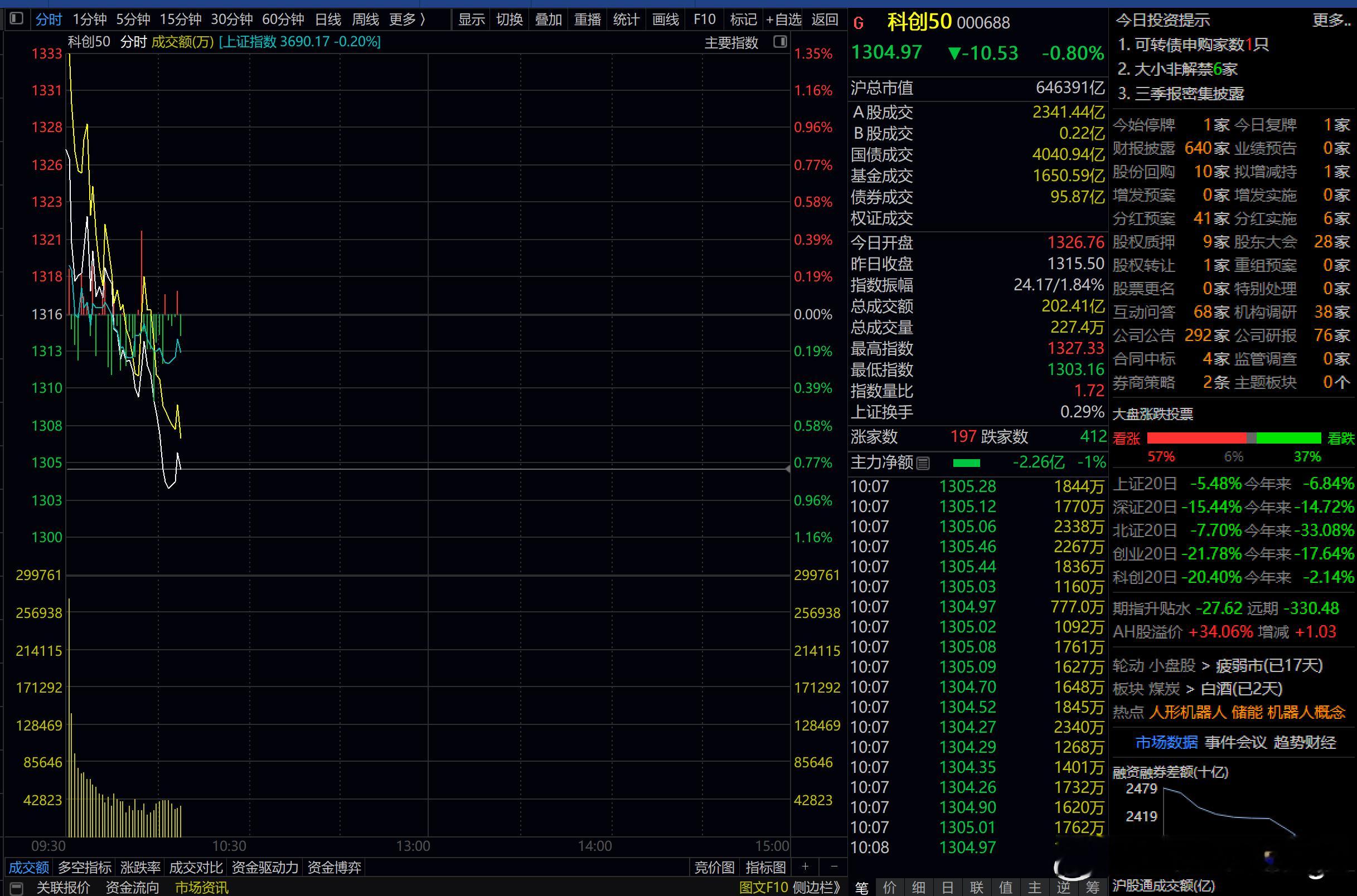Click the 画线 drawing toolbar button

665,20
